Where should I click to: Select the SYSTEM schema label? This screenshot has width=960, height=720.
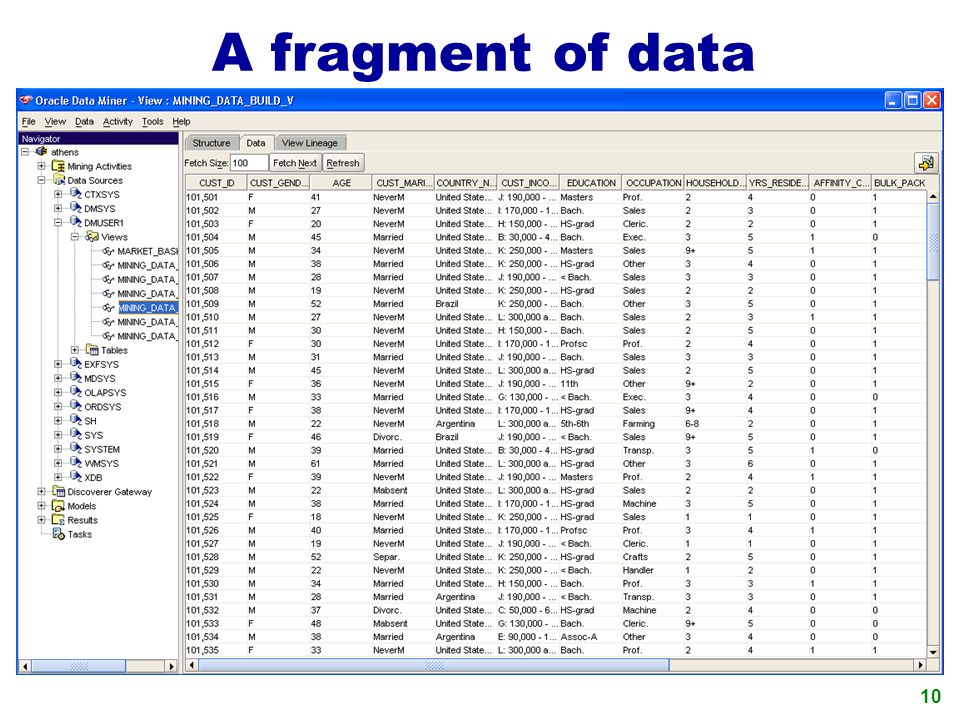coord(102,449)
